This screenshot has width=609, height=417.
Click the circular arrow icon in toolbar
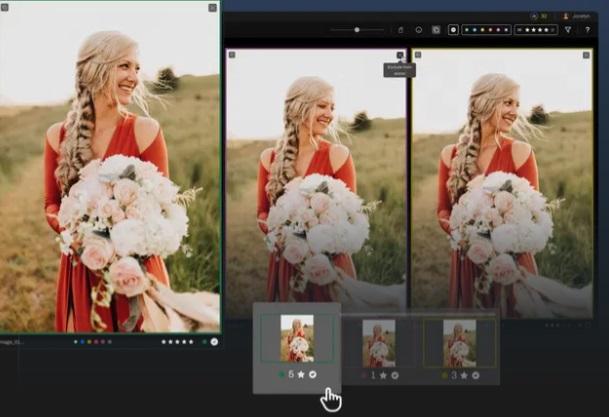pos(418,30)
